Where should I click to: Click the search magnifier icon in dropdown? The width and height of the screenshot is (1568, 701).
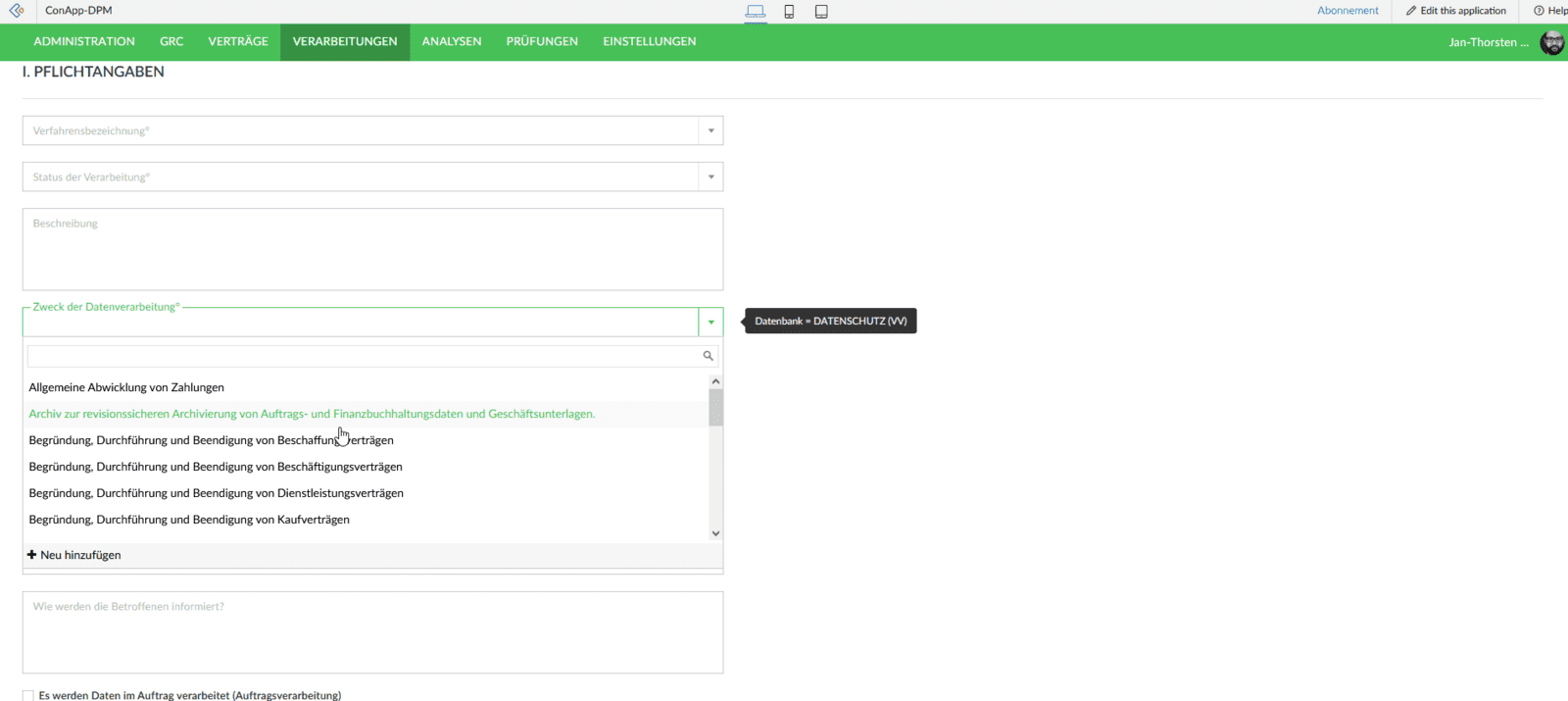click(708, 356)
